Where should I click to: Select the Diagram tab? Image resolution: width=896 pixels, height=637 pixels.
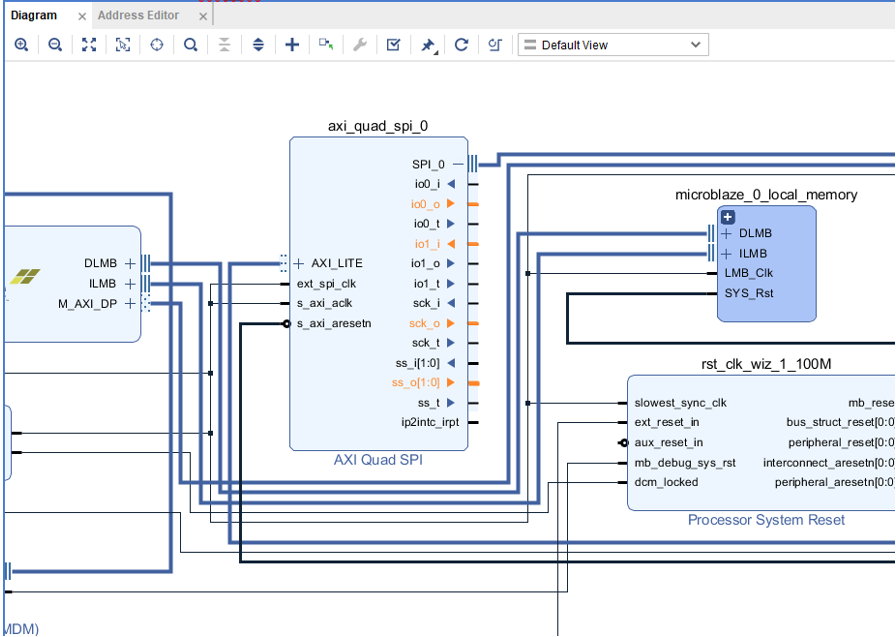point(33,15)
